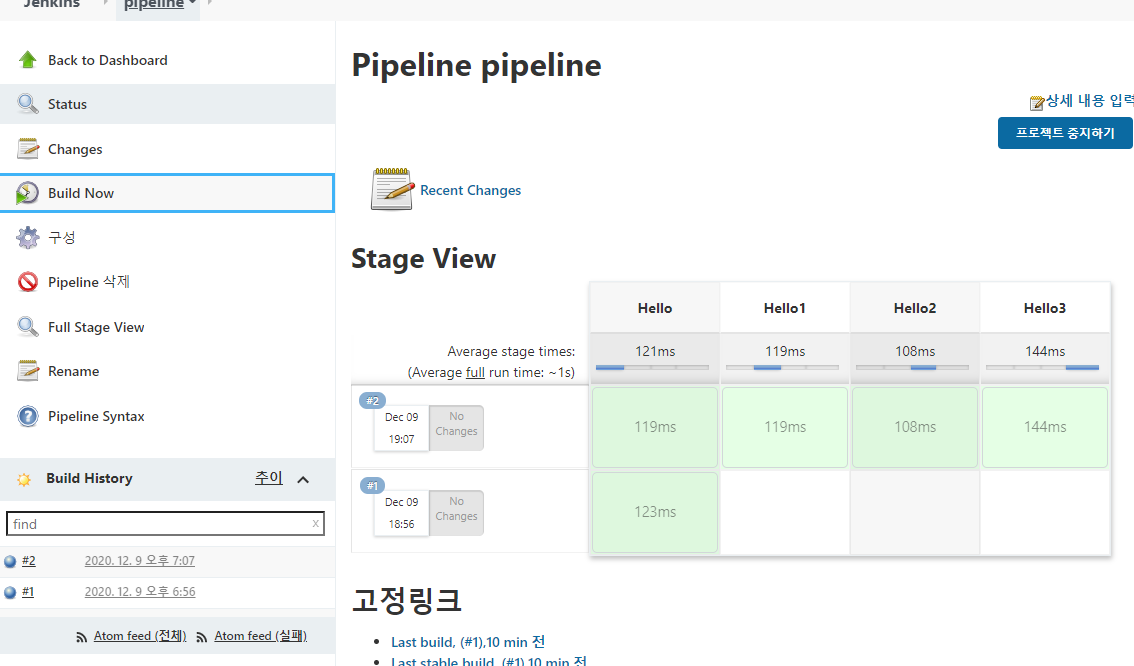Collapse the Build History panel chevron

(303, 479)
